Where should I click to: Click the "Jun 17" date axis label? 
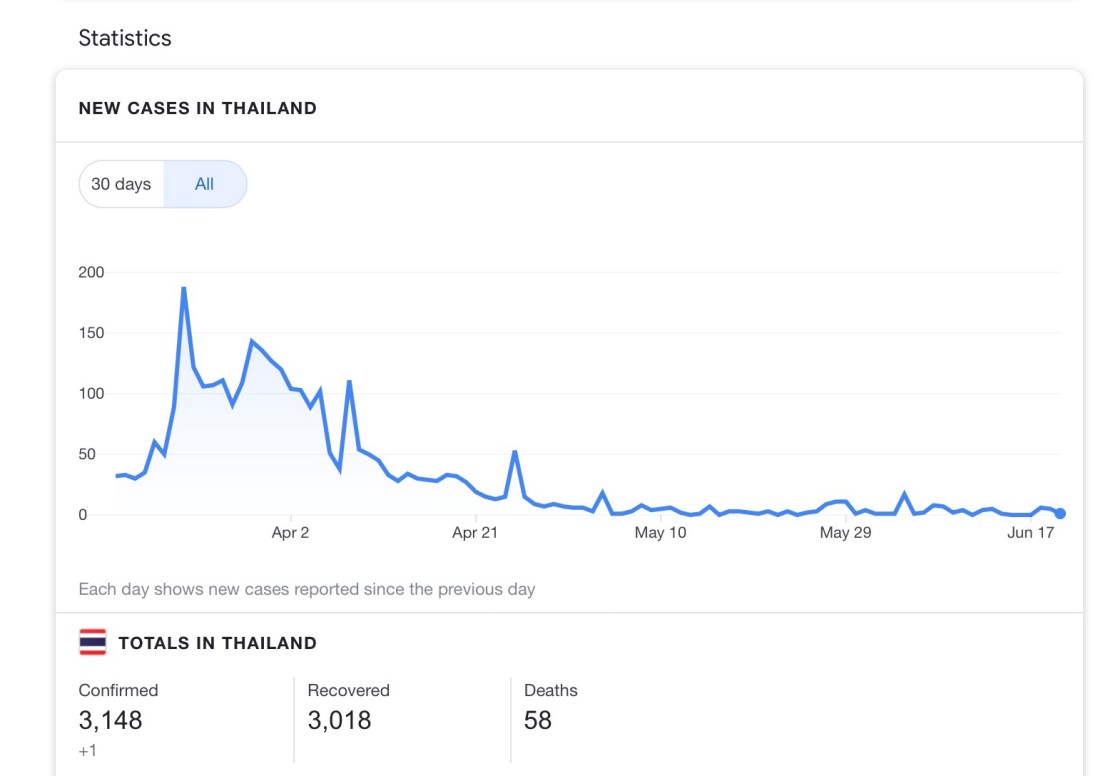1031,533
